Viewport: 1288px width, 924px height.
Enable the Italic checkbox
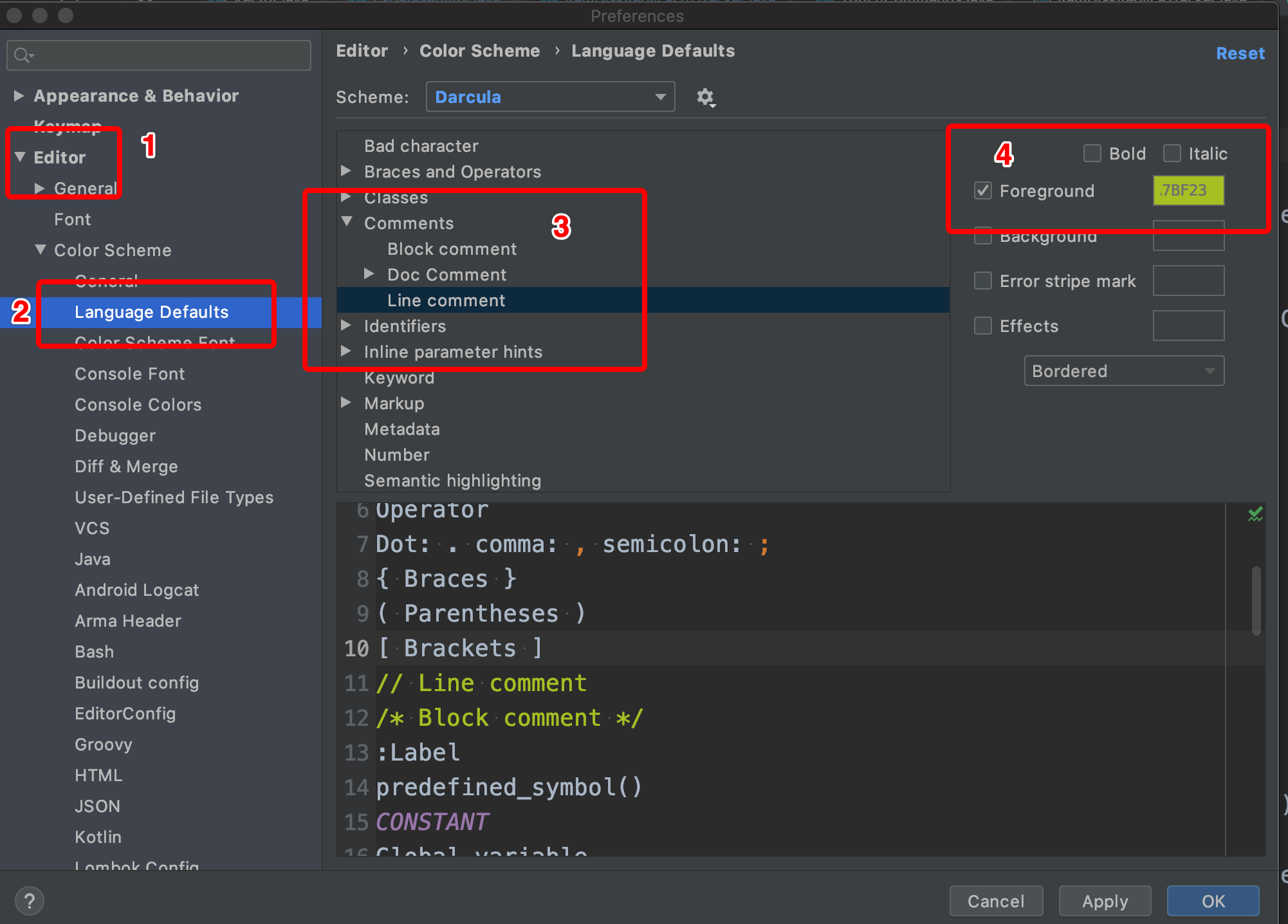(x=1172, y=153)
